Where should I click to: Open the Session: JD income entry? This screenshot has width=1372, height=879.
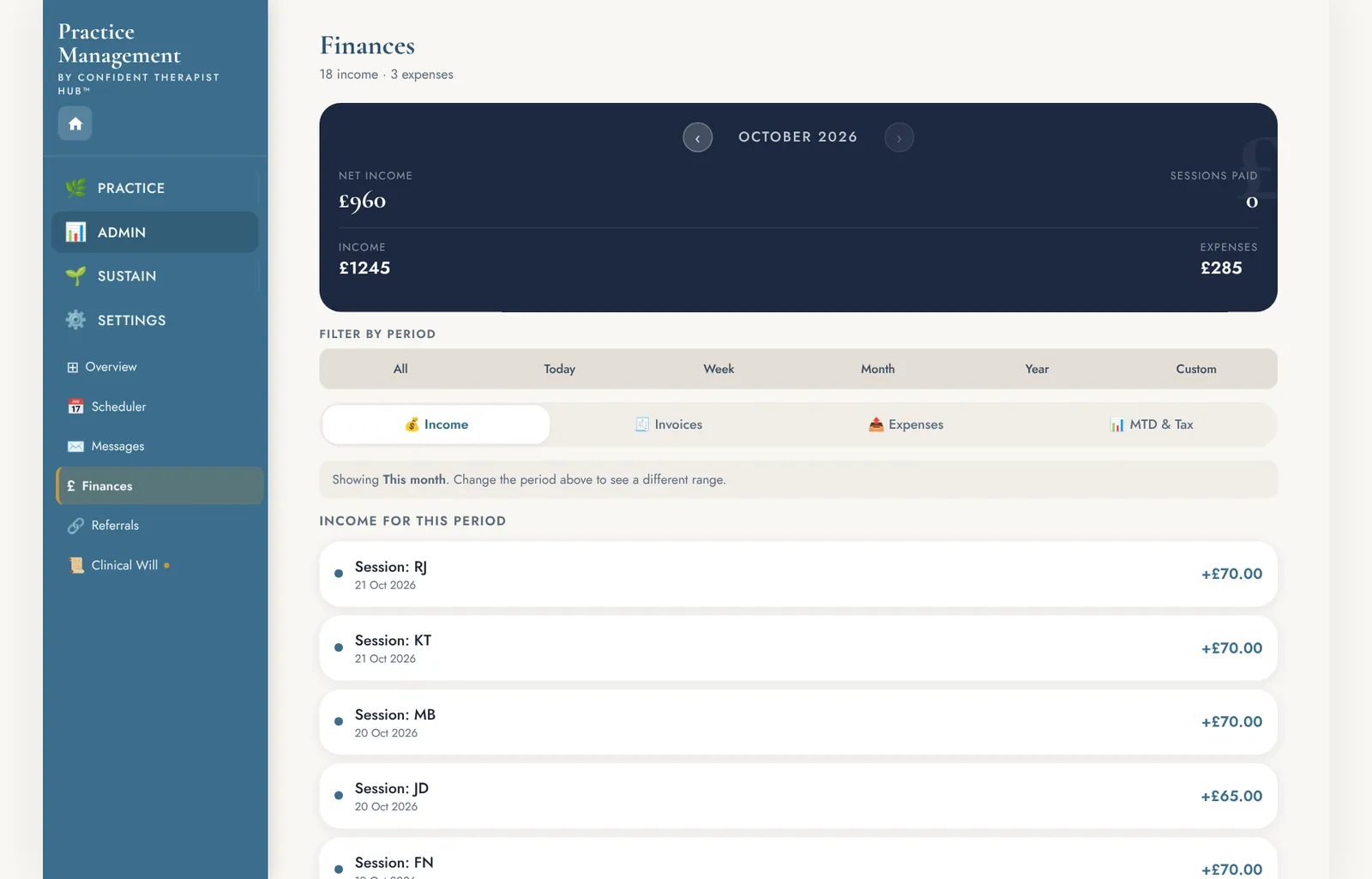[x=798, y=796]
